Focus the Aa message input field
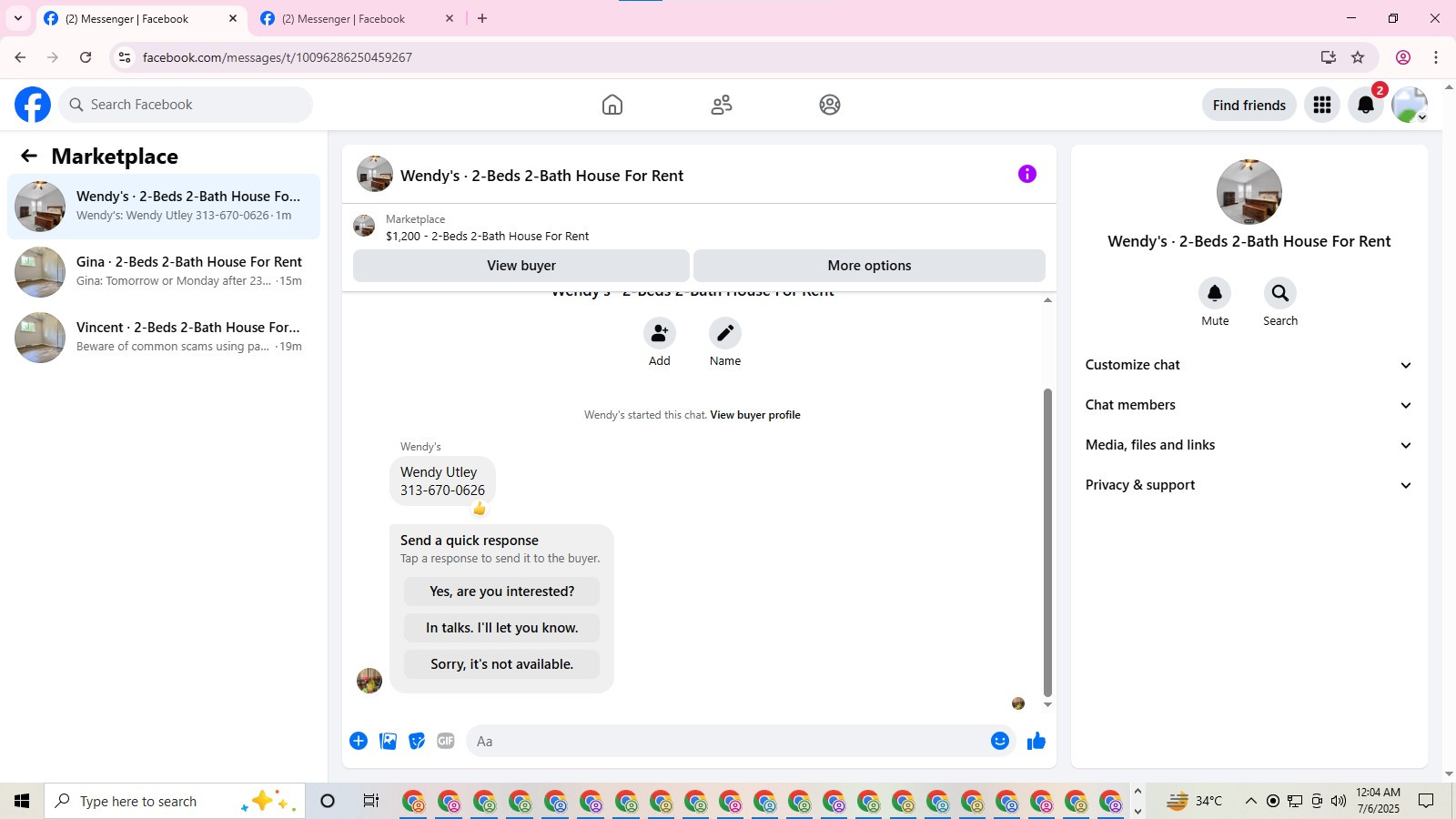This screenshot has height=819, width=1456. point(728,741)
